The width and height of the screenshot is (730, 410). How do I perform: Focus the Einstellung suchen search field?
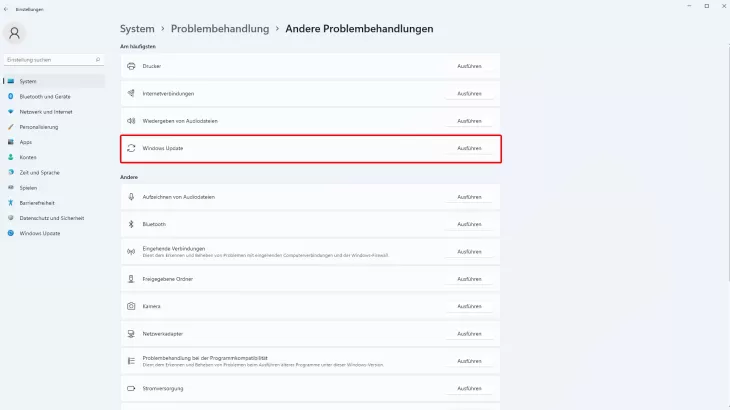point(48,60)
